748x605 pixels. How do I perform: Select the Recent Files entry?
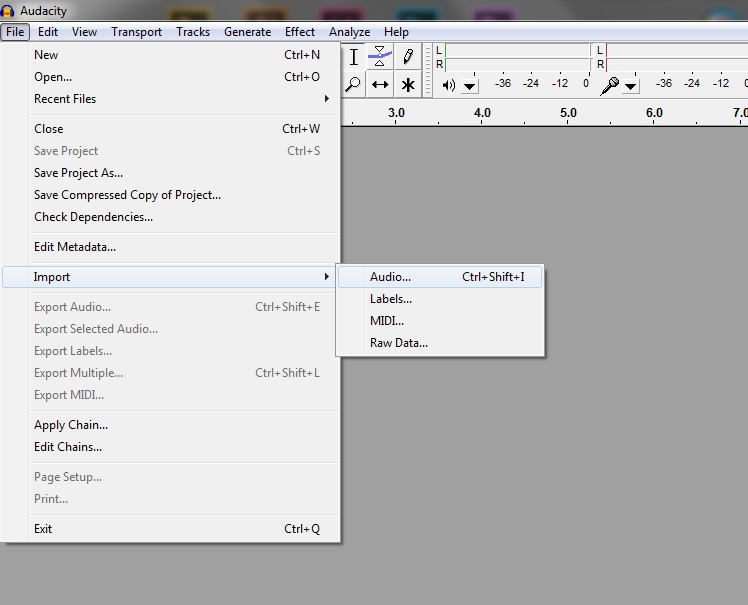(171, 99)
